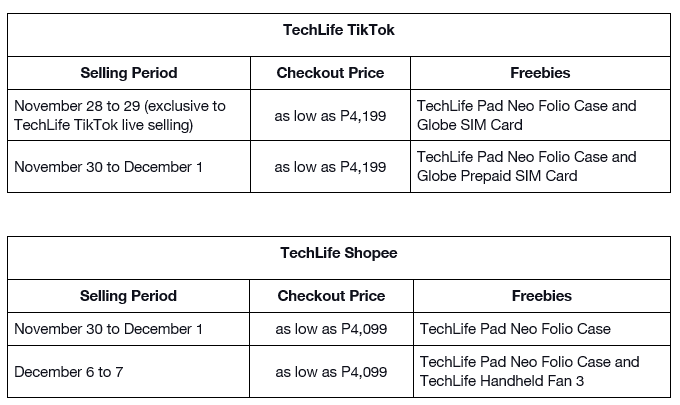Click November 30 to December 1 in Shopee table
This screenshot has width=680, height=405.
click(x=109, y=329)
